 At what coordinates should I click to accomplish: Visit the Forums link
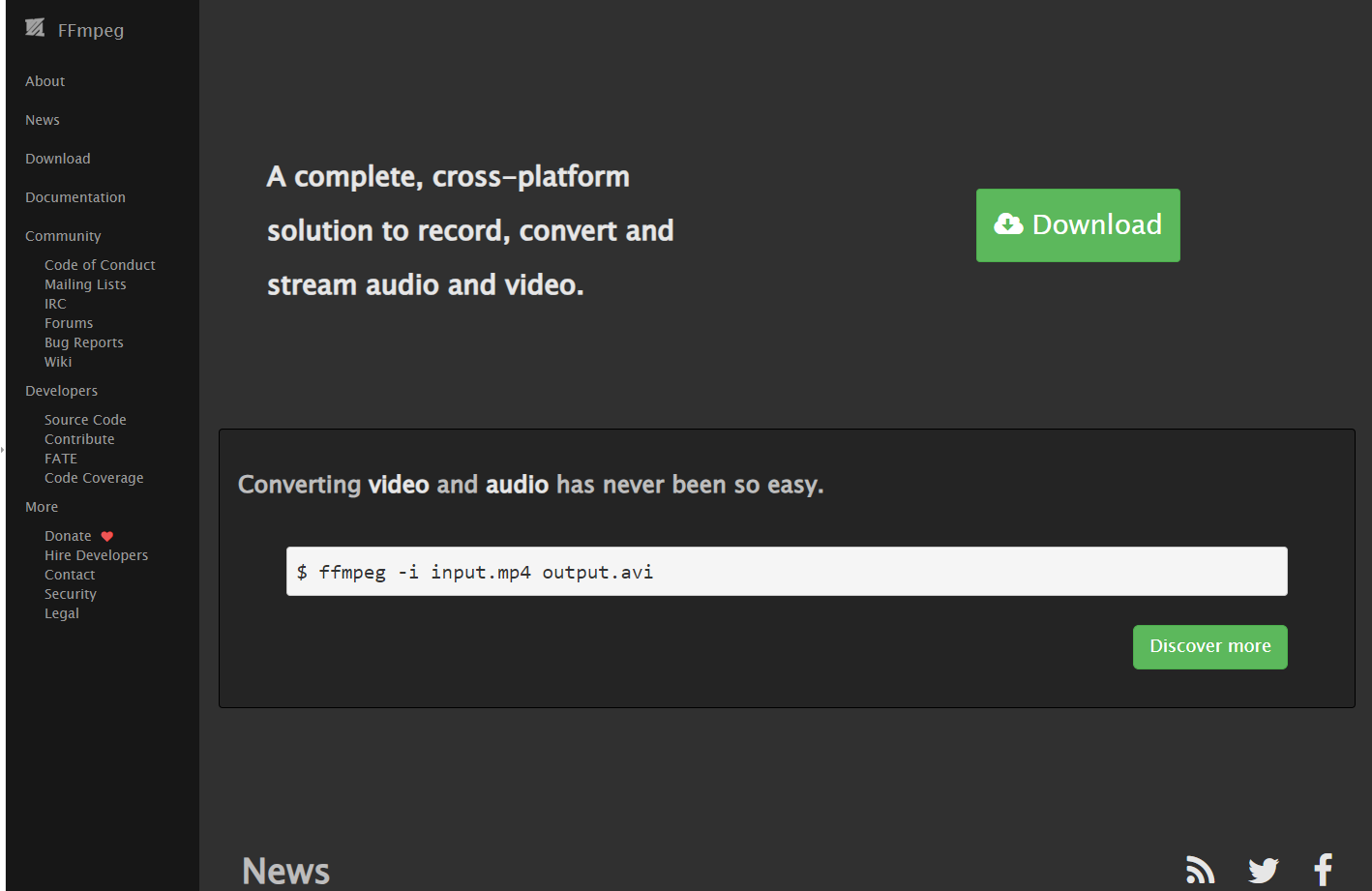click(69, 323)
